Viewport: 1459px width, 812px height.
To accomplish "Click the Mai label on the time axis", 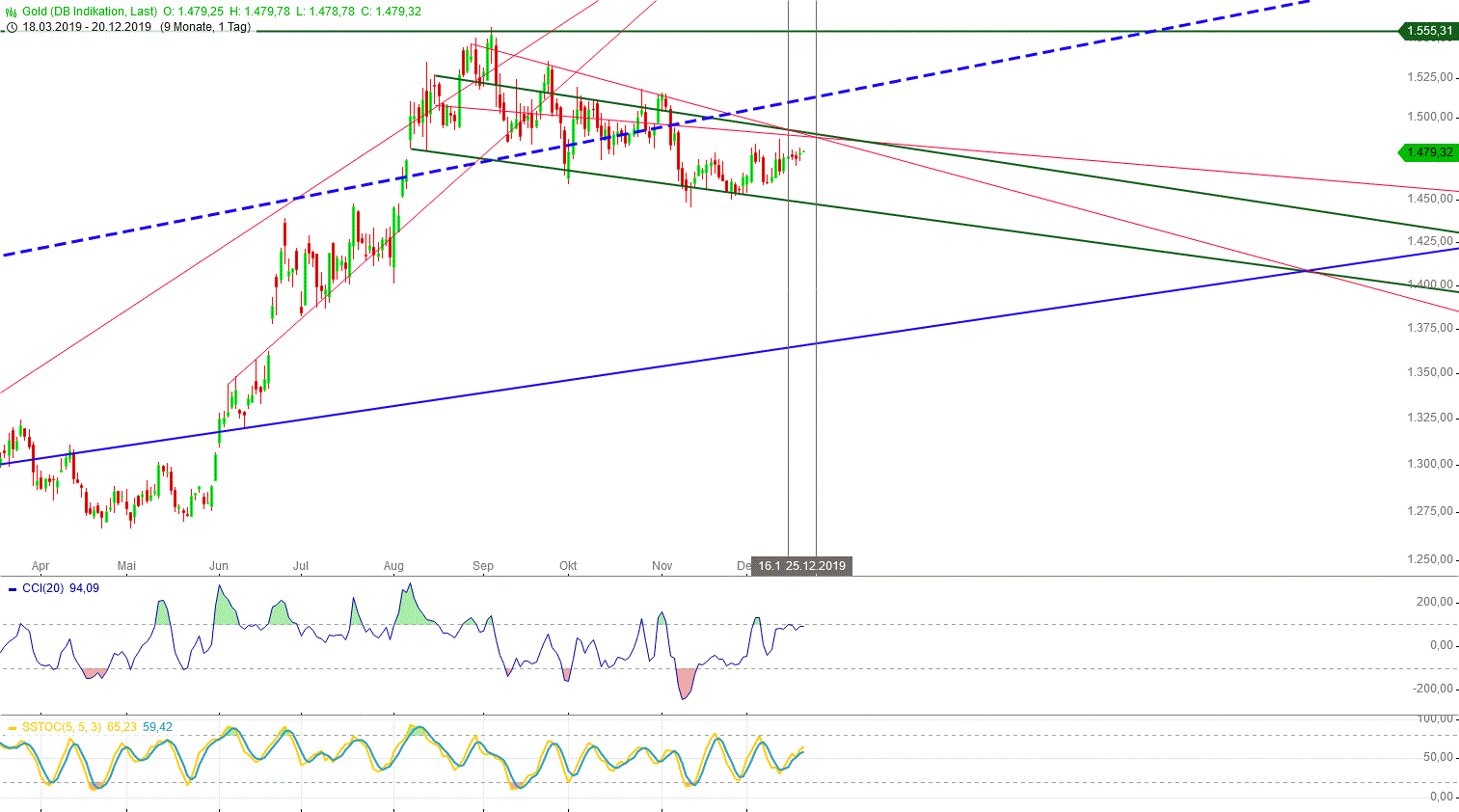I will 126,566.
